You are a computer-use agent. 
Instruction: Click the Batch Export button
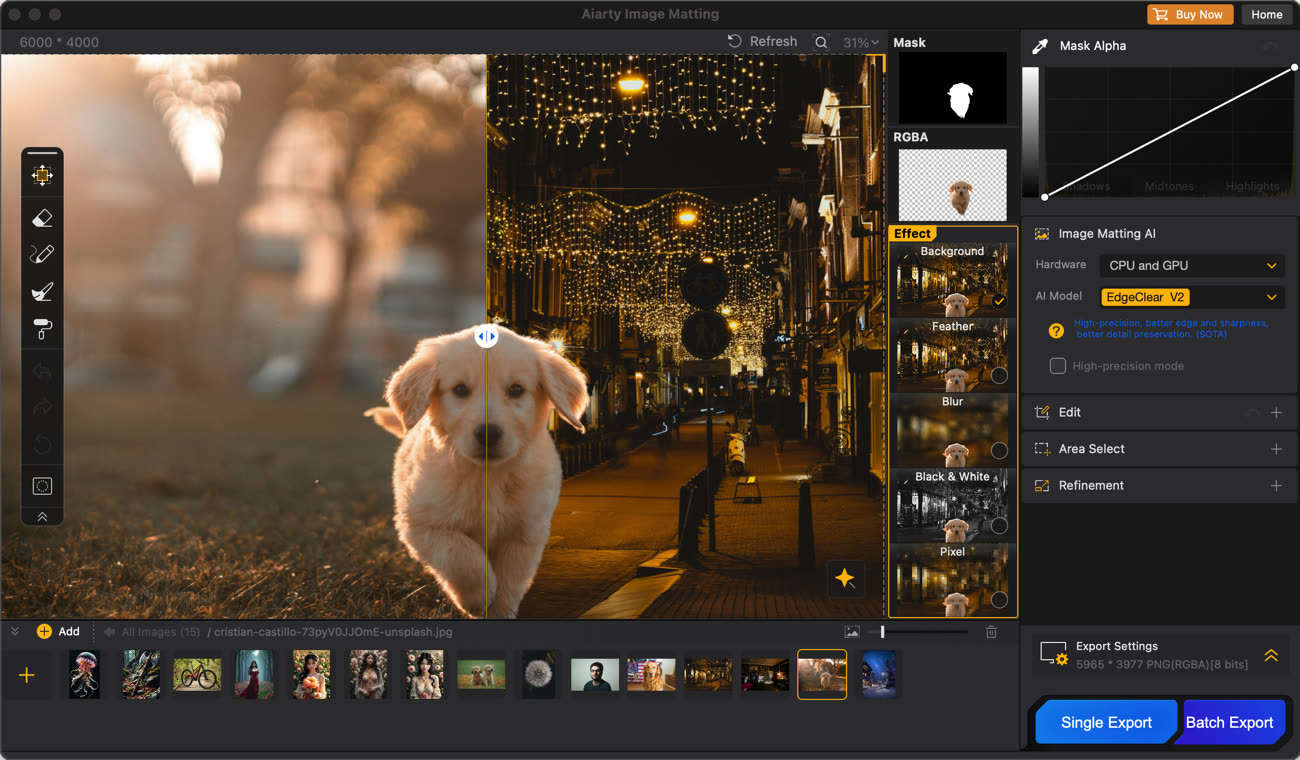tap(1229, 722)
